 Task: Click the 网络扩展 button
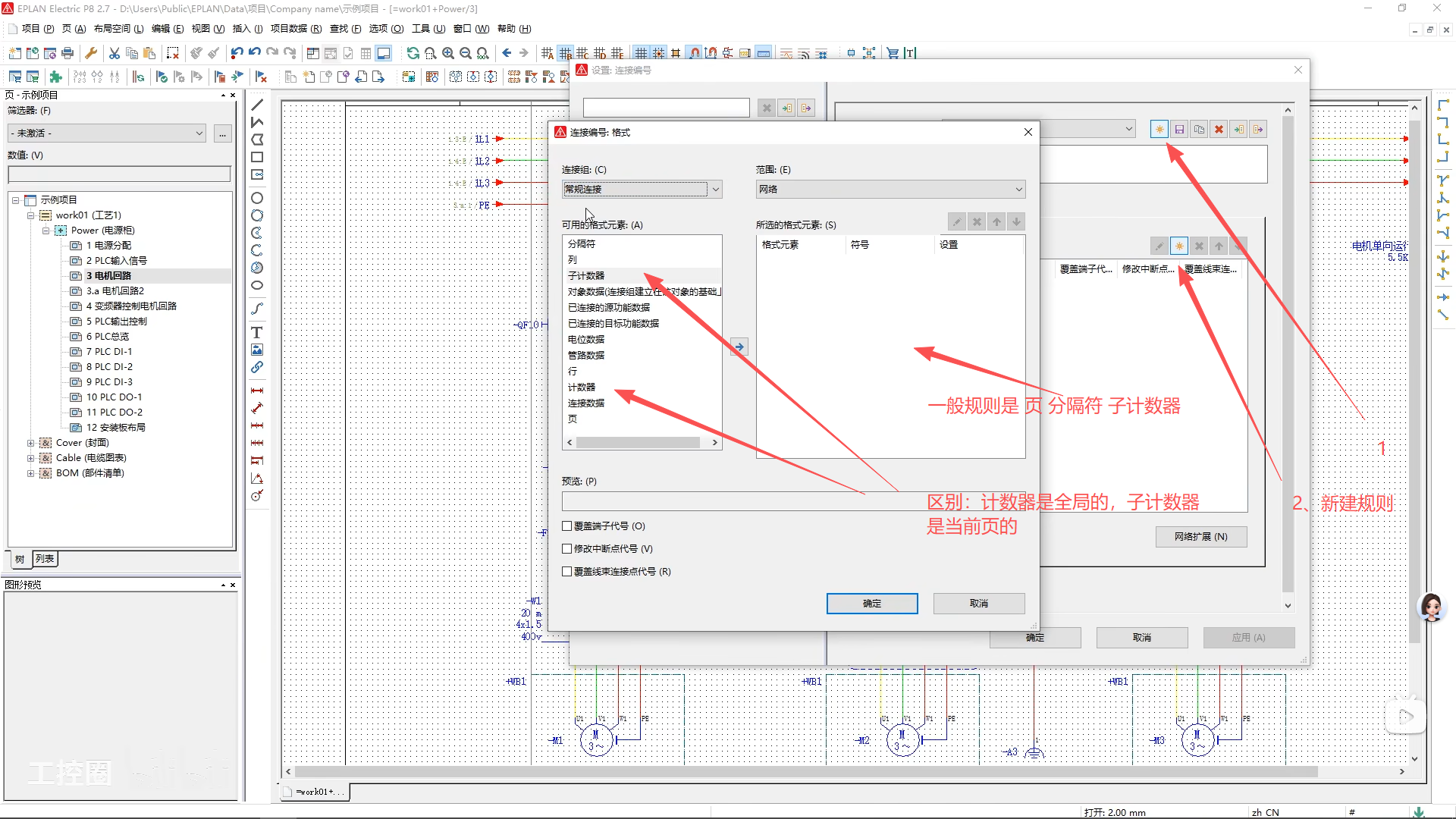1200,537
